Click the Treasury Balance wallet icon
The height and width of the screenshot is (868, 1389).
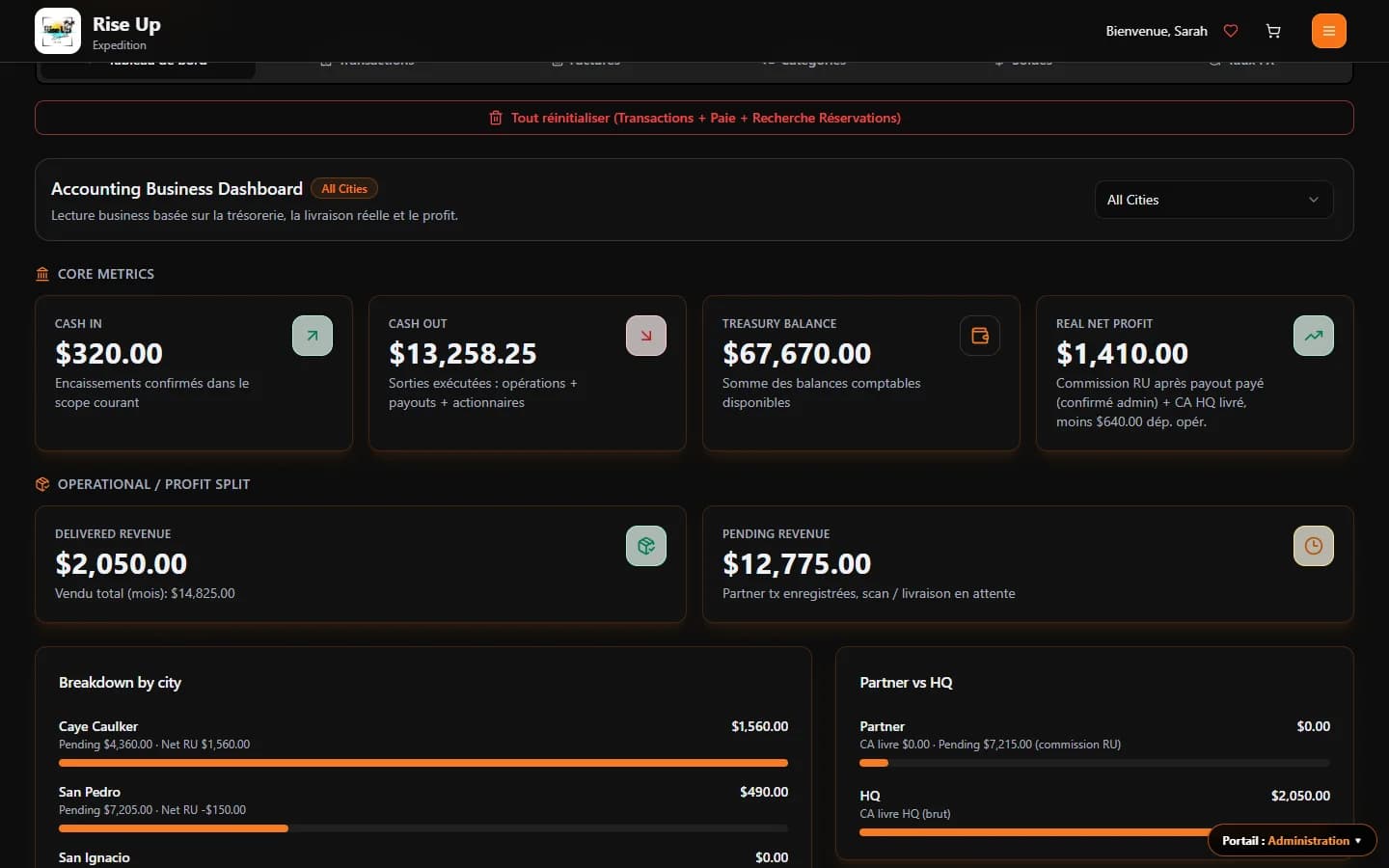click(980, 336)
